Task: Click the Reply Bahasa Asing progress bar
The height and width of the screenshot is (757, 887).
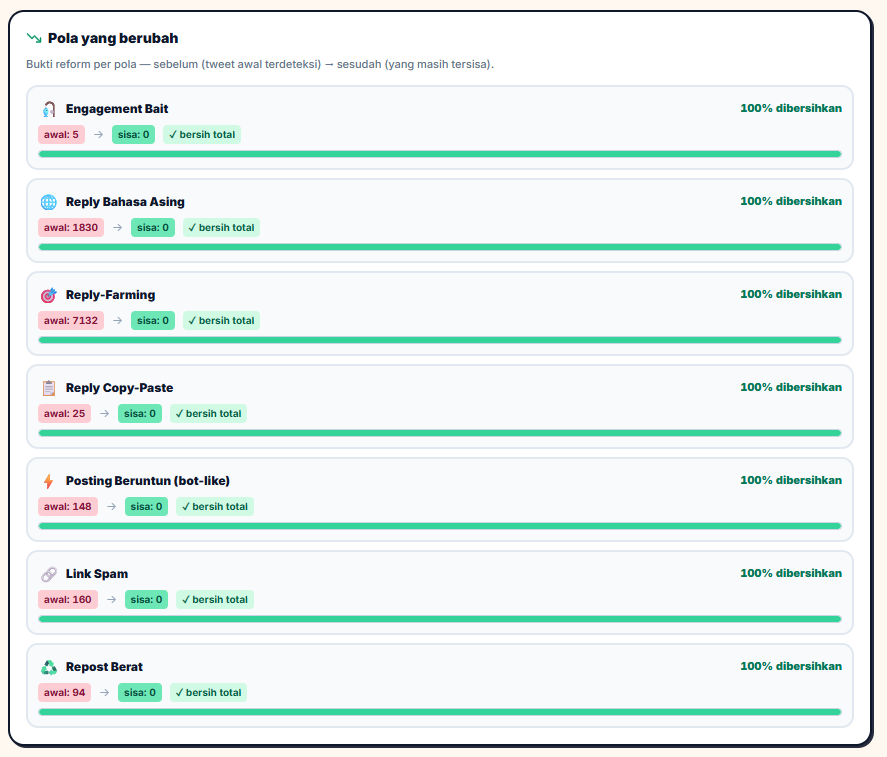Action: pyautogui.click(x=440, y=247)
